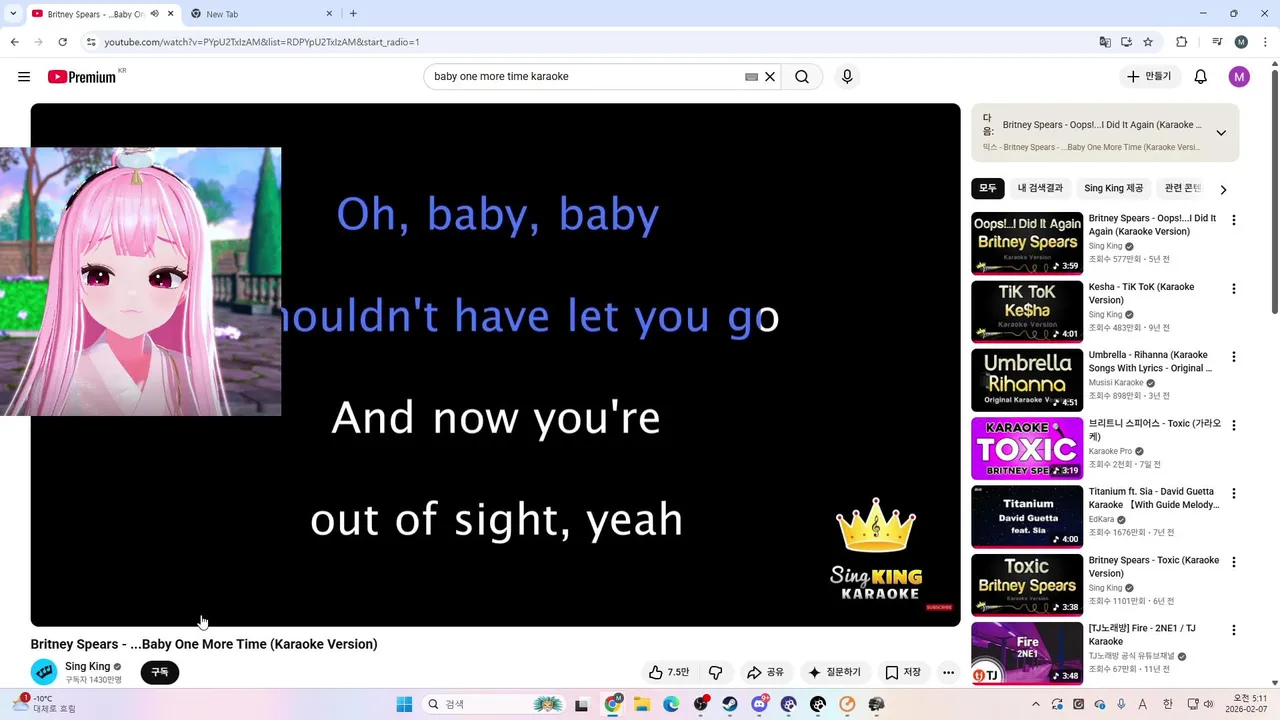Select the 관련 콘텐츠 filter chip
The height and width of the screenshot is (720, 1280).
tap(1183, 188)
